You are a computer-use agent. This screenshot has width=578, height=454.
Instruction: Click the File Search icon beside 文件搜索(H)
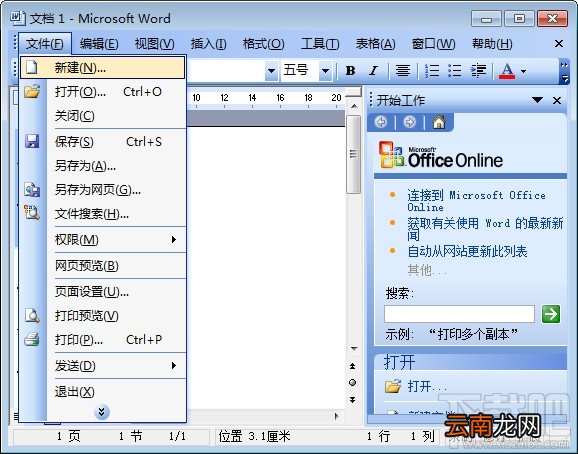click(32, 213)
